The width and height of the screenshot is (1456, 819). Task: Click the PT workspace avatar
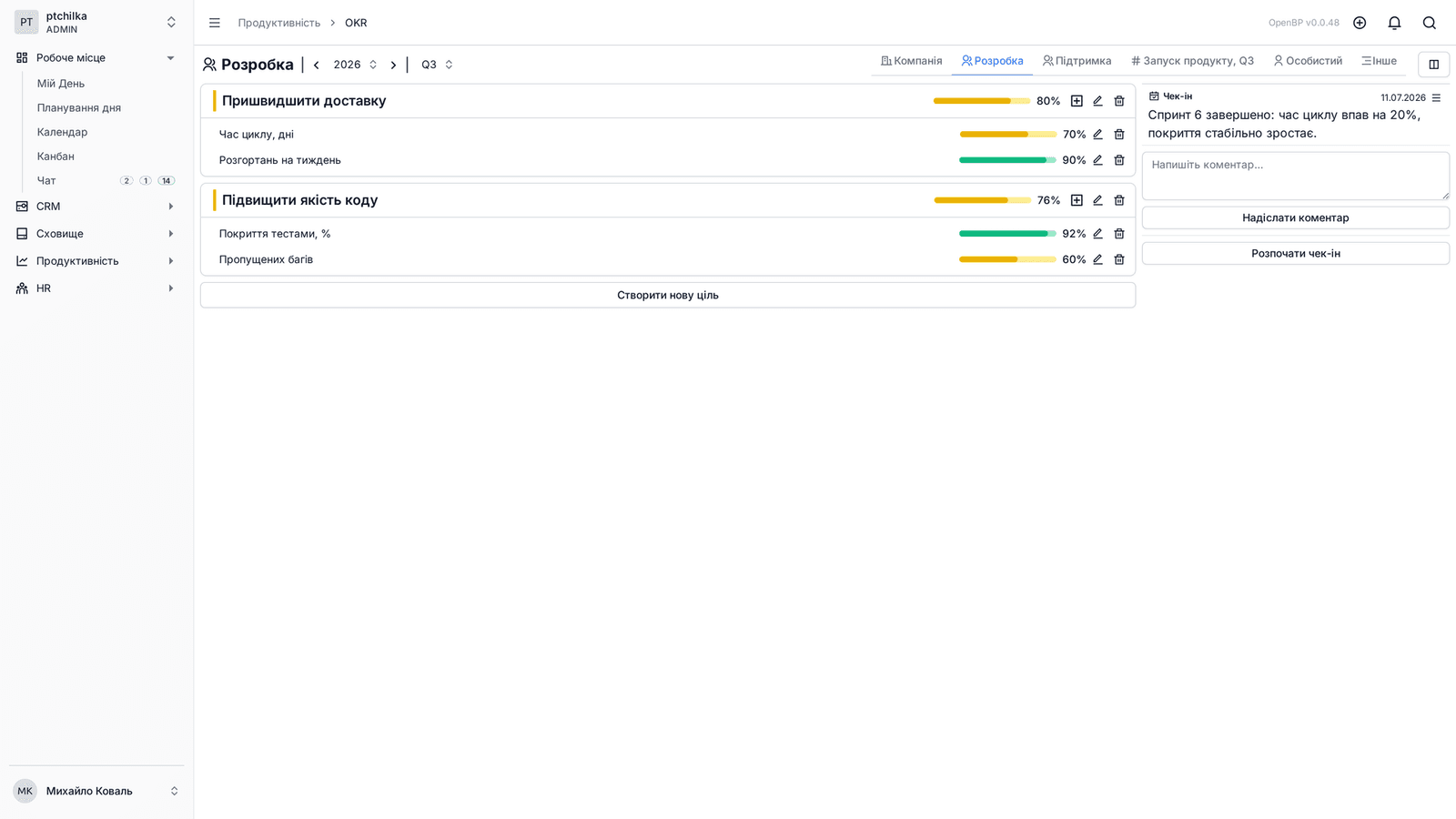tap(26, 22)
